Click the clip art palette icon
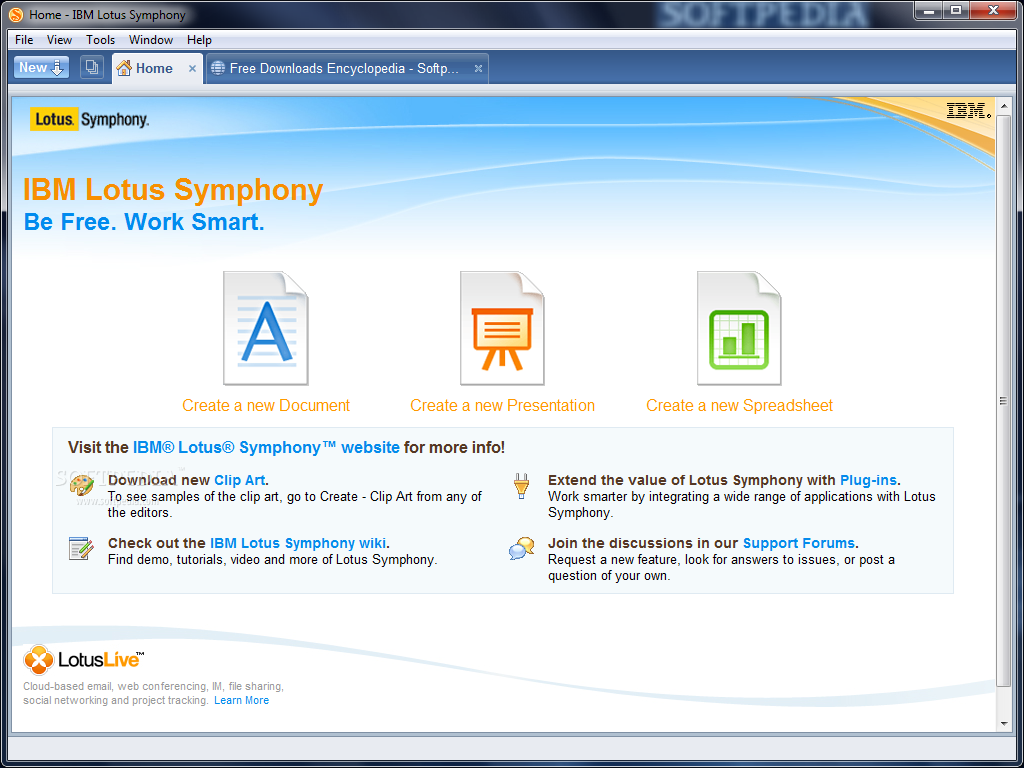The image size is (1024, 768). (82, 486)
